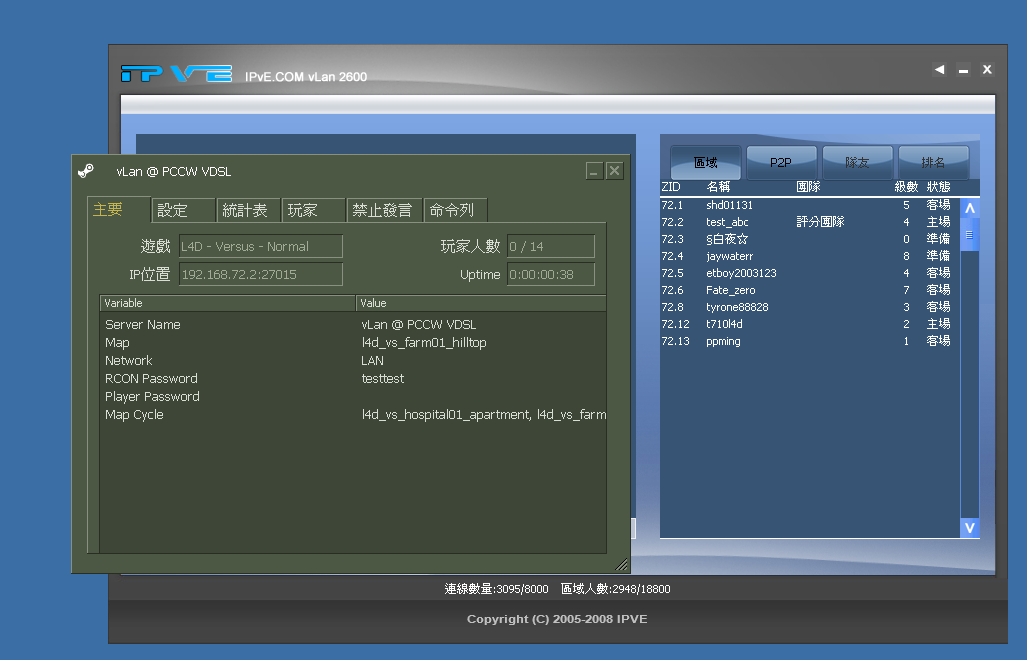The image size is (1027, 660).
Task: Sort by the Variable column header
Action: [x=227, y=303]
